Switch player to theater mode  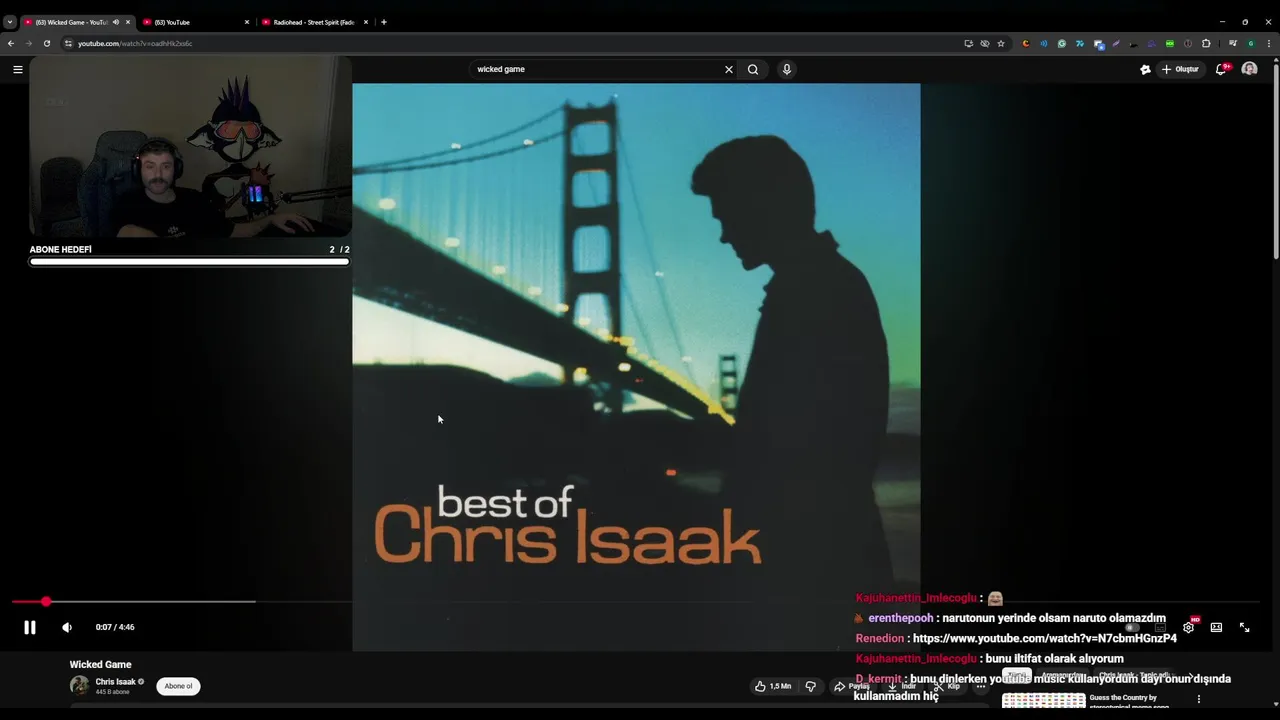click(1216, 627)
